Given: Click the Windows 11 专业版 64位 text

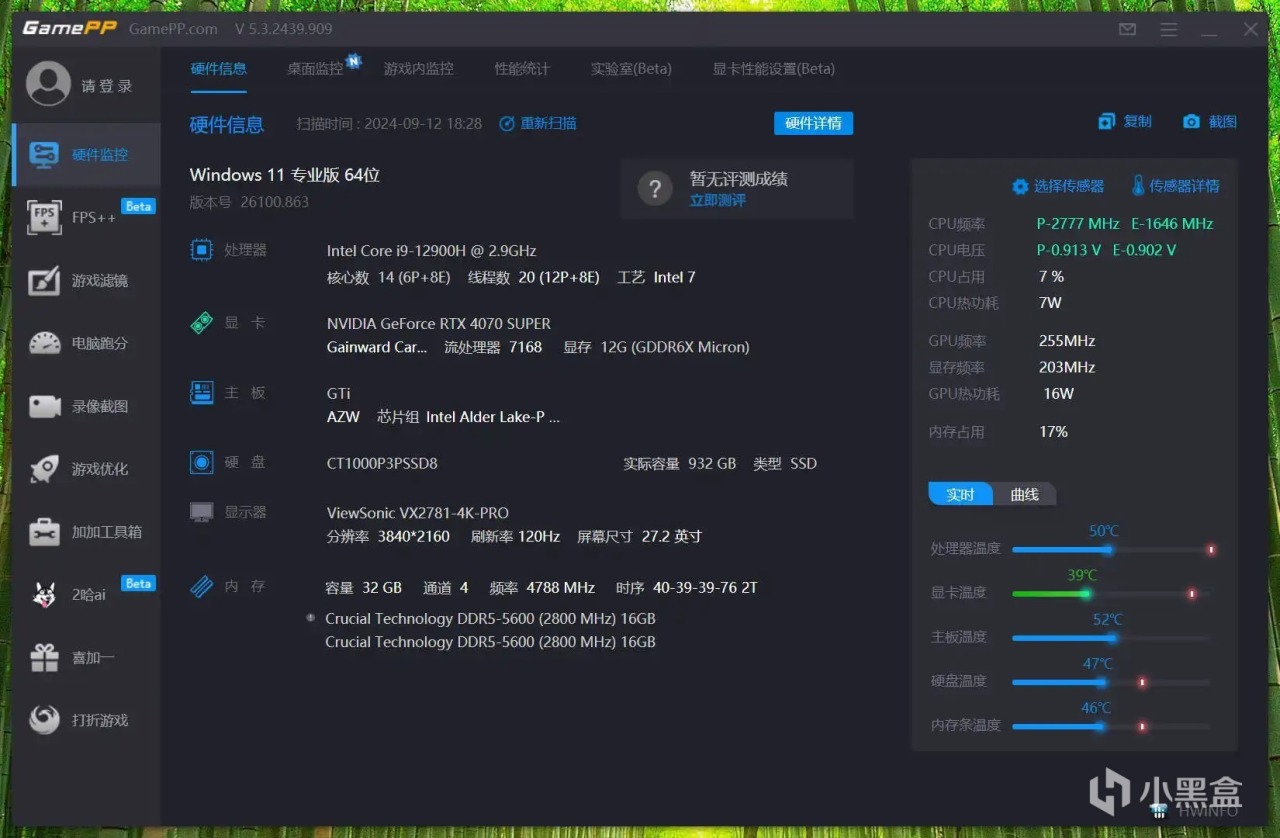Looking at the screenshot, I should click(285, 175).
